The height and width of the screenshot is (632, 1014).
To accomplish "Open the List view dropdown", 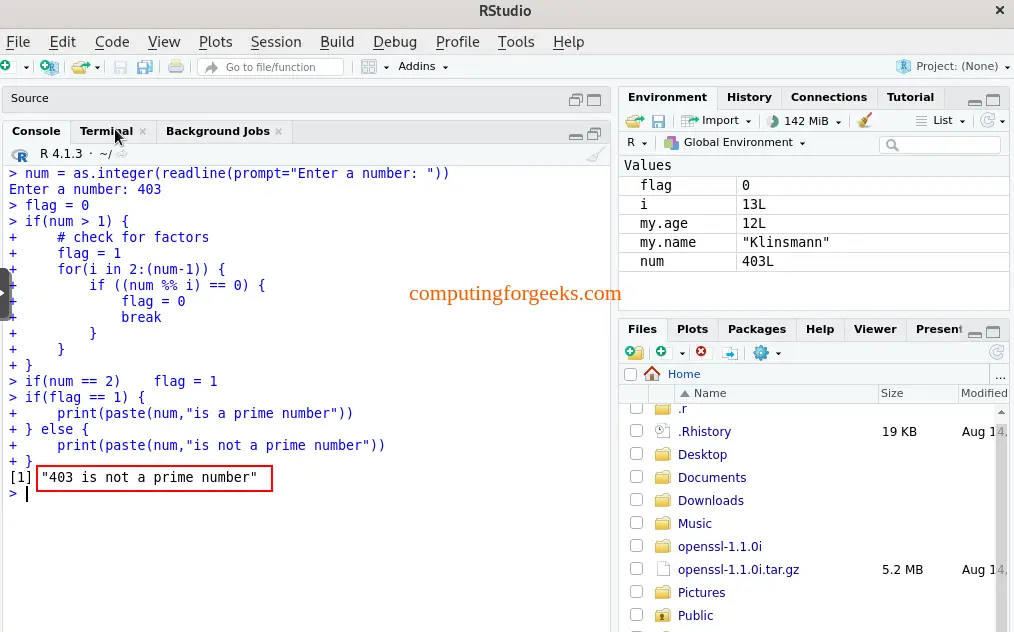I will point(941,120).
